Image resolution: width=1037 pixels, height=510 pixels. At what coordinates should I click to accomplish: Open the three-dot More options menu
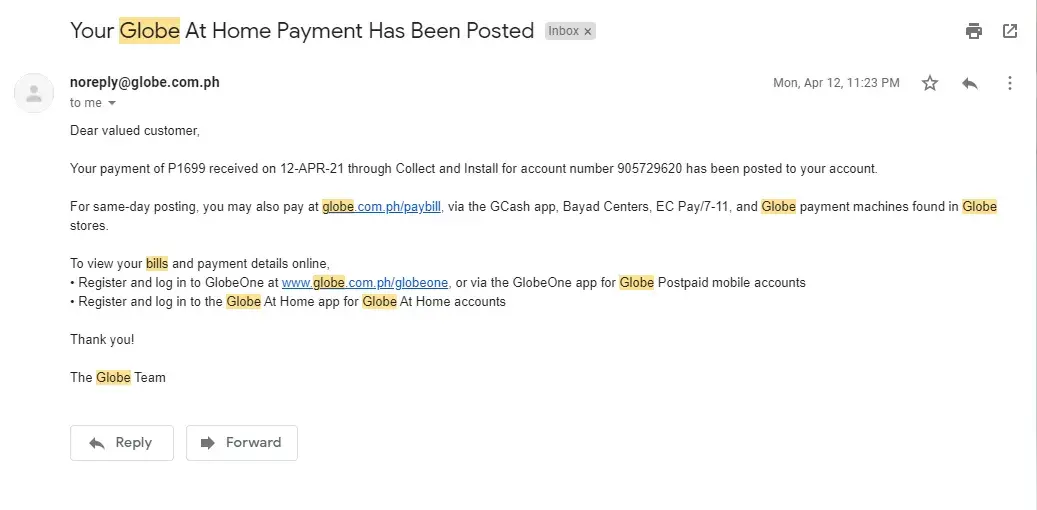tap(1010, 83)
